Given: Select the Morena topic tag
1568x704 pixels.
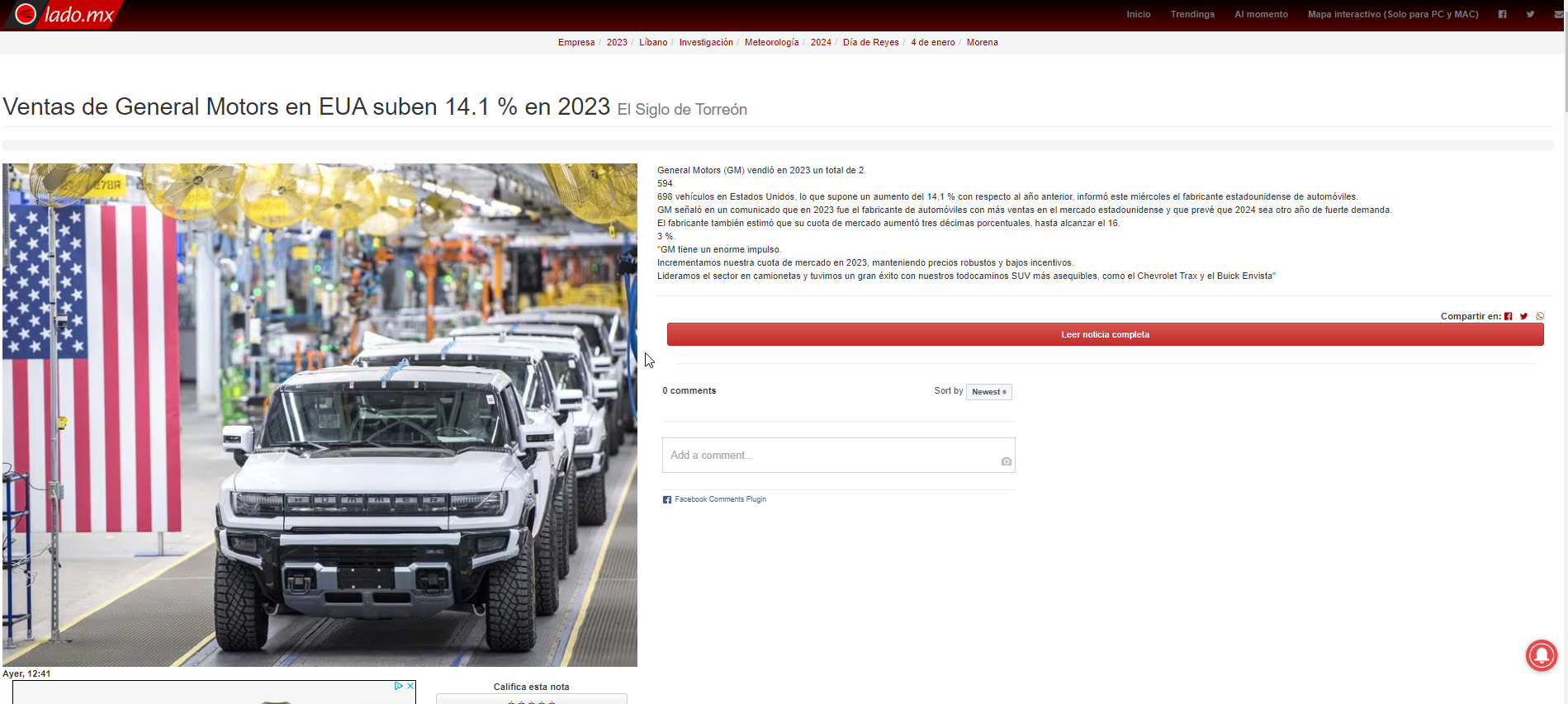Looking at the screenshot, I should point(983,42).
